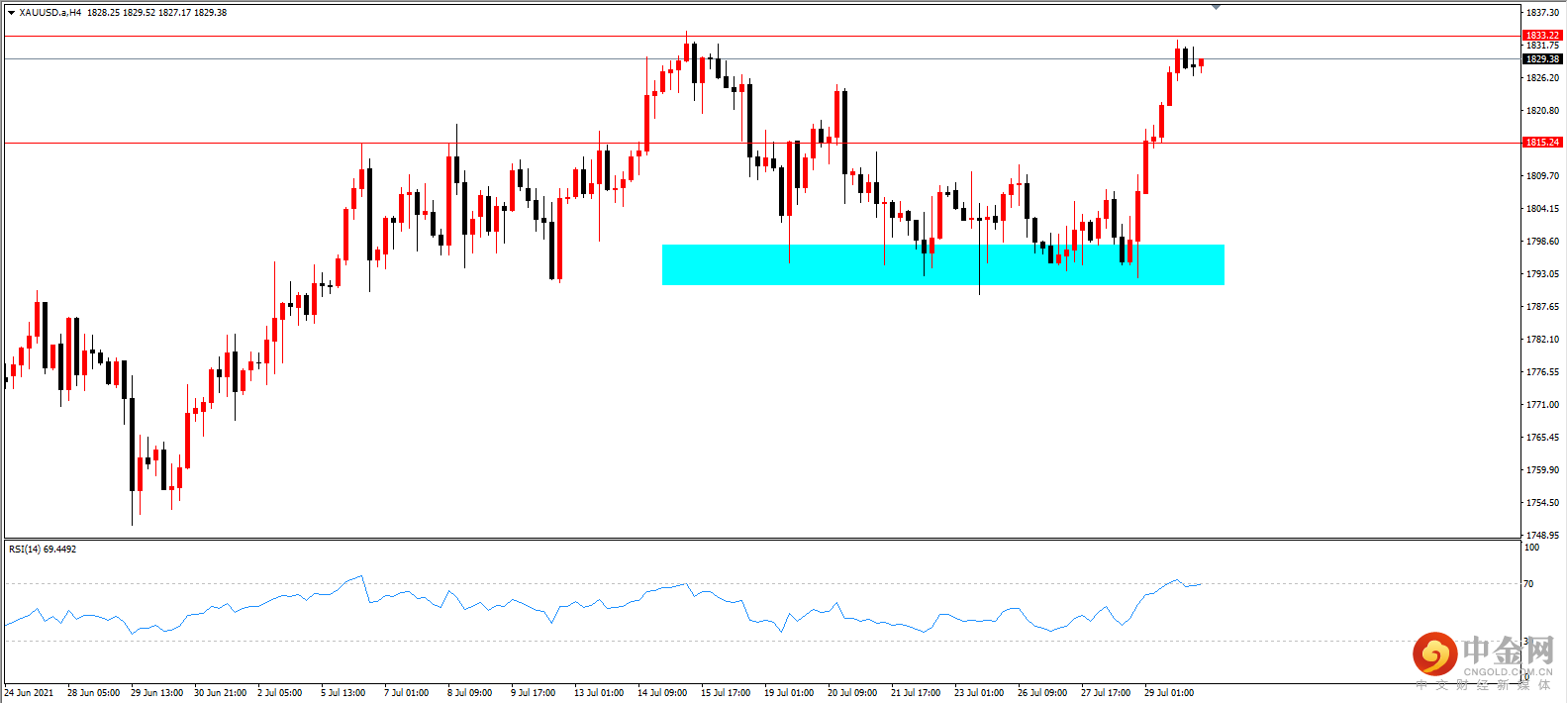Click the 27 Jul 17:00 time label
1568x703 pixels.
(x=1106, y=693)
